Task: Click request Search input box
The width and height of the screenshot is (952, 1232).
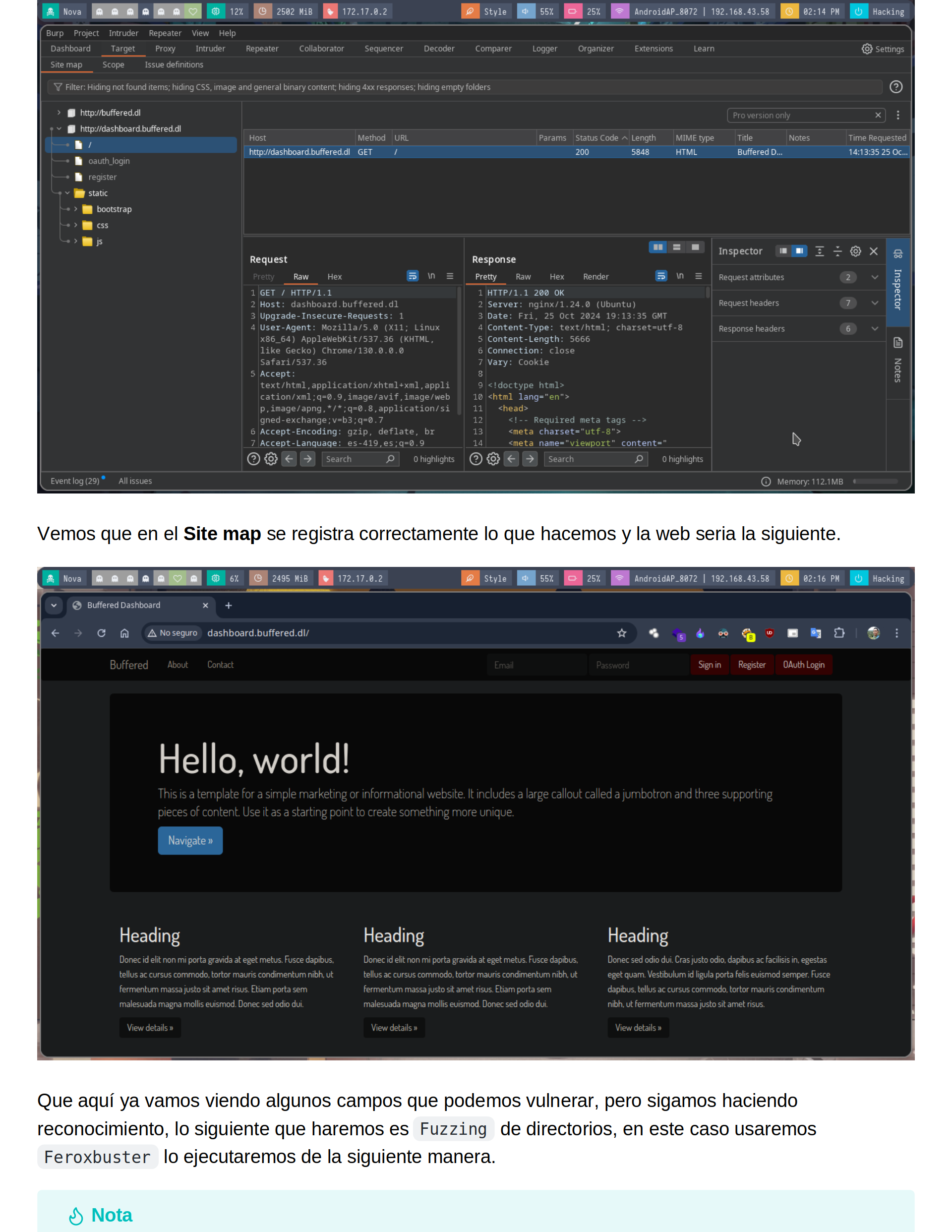Action: pyautogui.click(x=360, y=459)
